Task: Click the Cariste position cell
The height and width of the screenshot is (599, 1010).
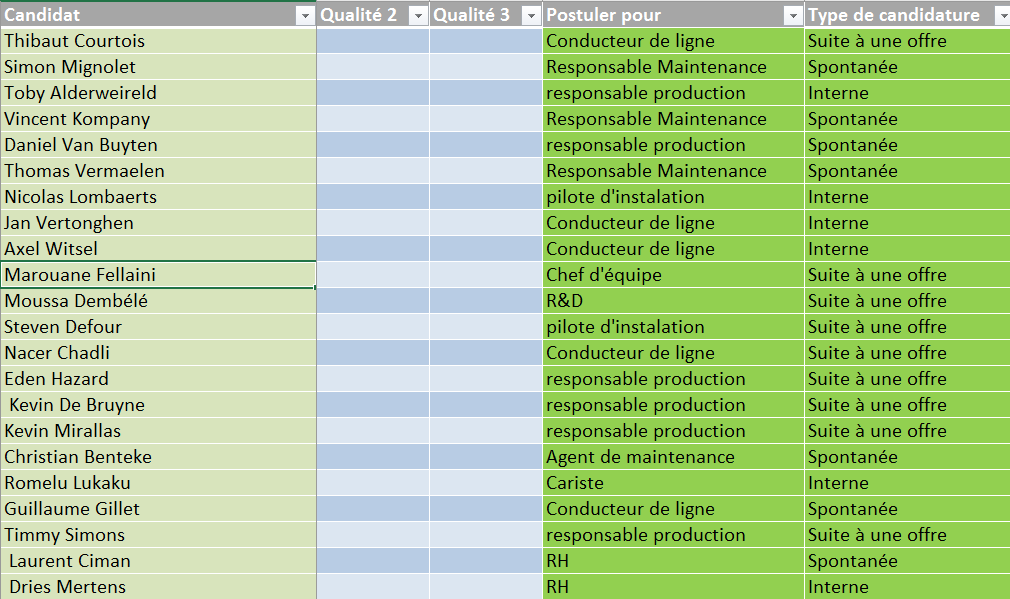Action: tap(673, 483)
